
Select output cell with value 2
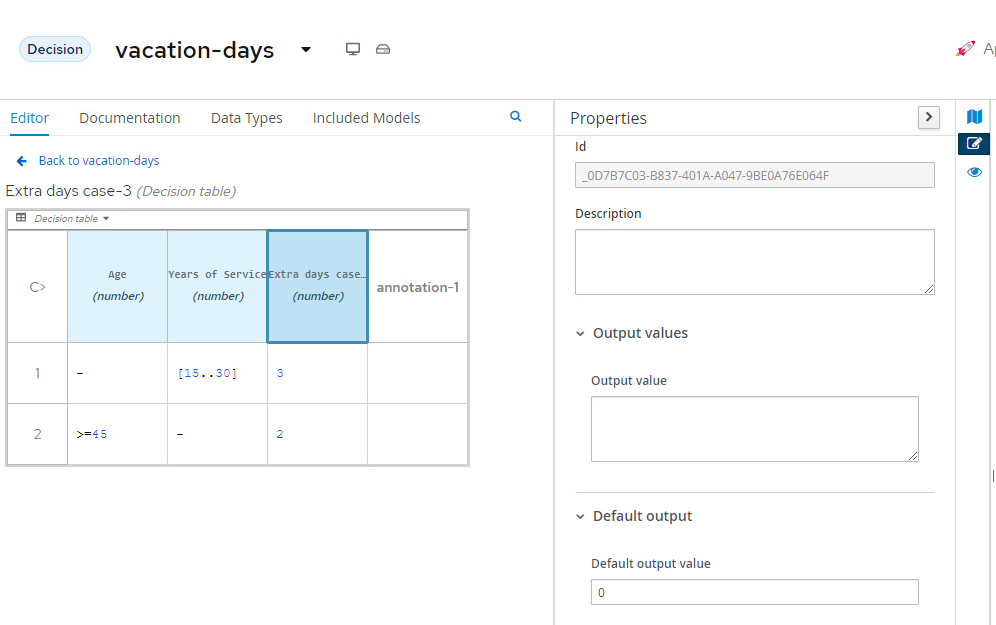(318, 434)
